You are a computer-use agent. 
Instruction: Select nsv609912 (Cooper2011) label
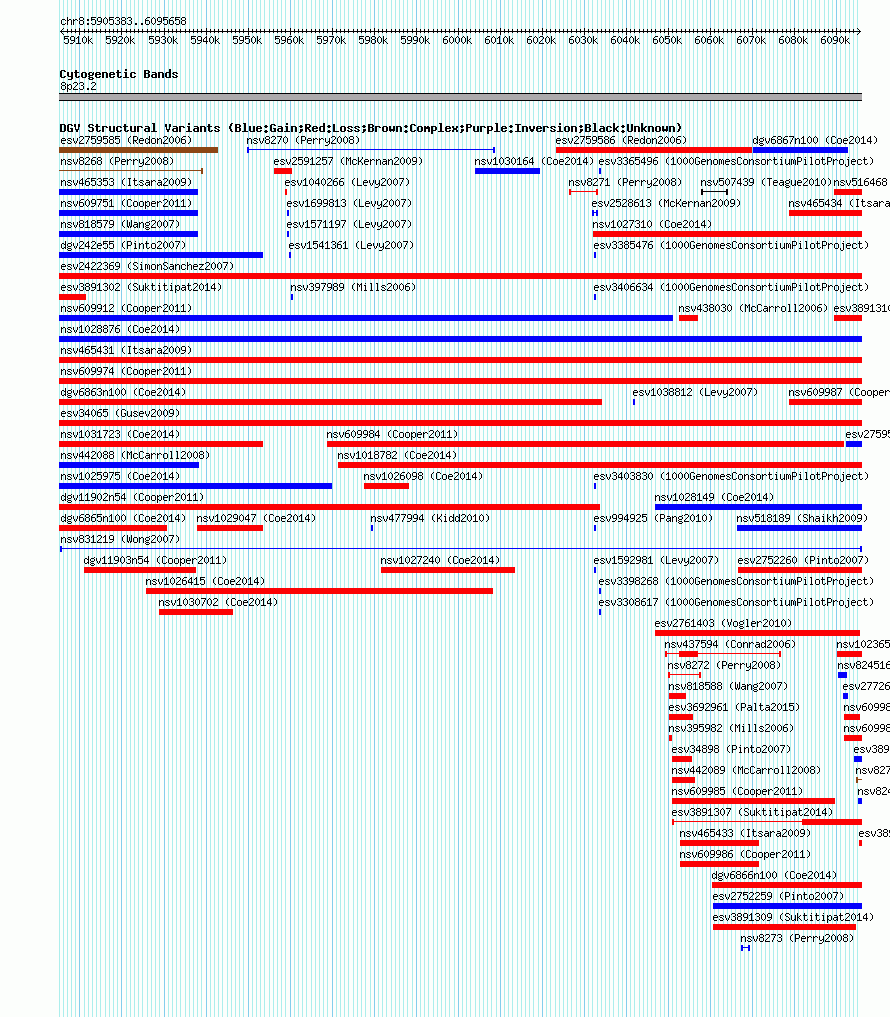click(126, 308)
